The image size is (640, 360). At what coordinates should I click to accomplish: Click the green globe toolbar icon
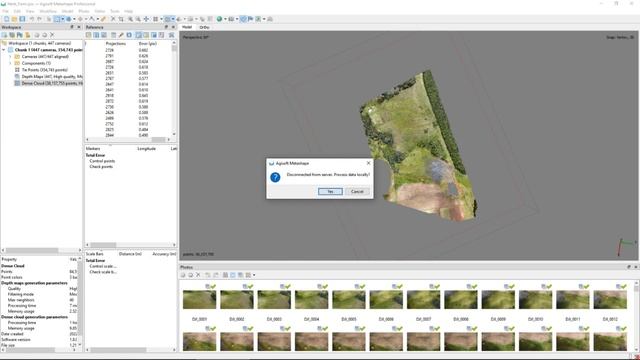click(220, 19)
